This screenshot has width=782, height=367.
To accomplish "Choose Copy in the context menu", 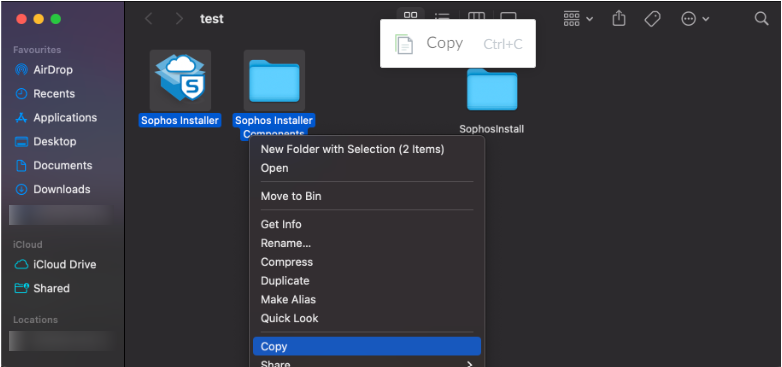I will (367, 346).
